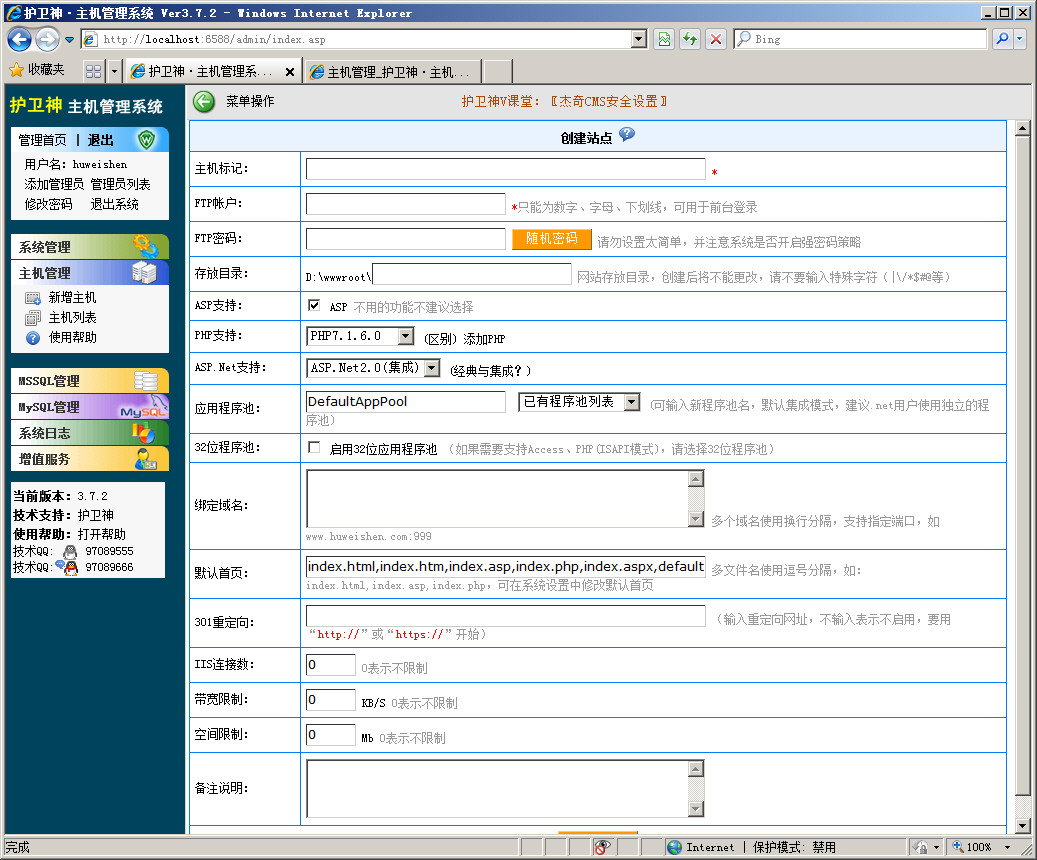Viewport: 1037px width, 860px height.
Task: Switch to the 护卫神·主机管理系统 tab
Action: (x=212, y=71)
